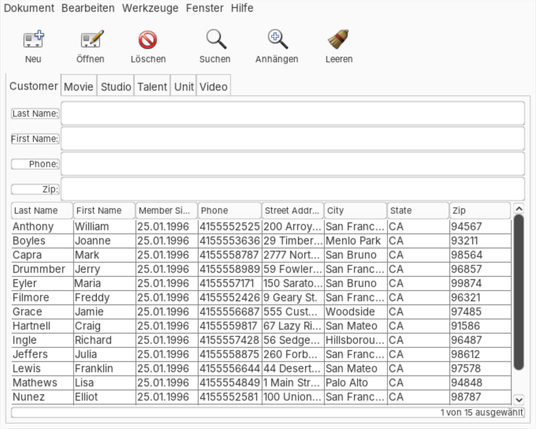Click the Anhängen append search icon
Viewport: 536px width, 429px height.
coord(277,39)
